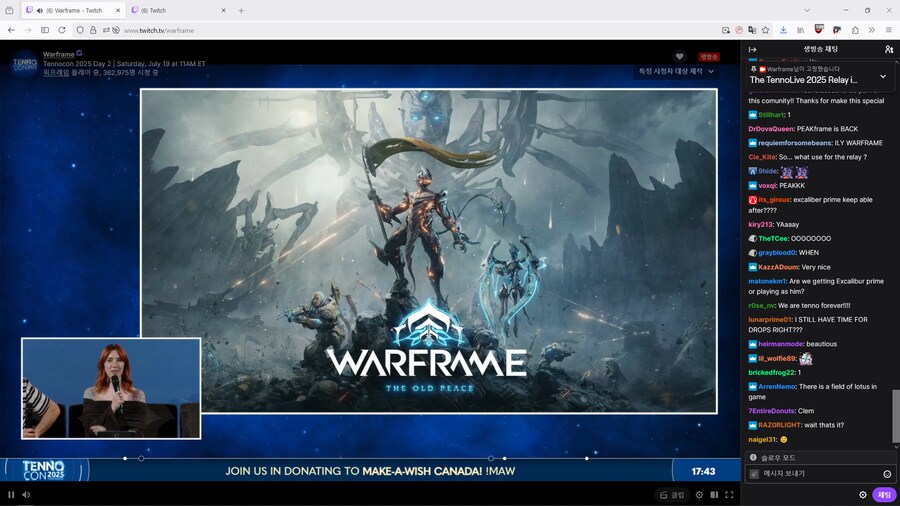The height and width of the screenshot is (506, 900).
Task: Enter fullscreen video mode
Action: point(729,495)
